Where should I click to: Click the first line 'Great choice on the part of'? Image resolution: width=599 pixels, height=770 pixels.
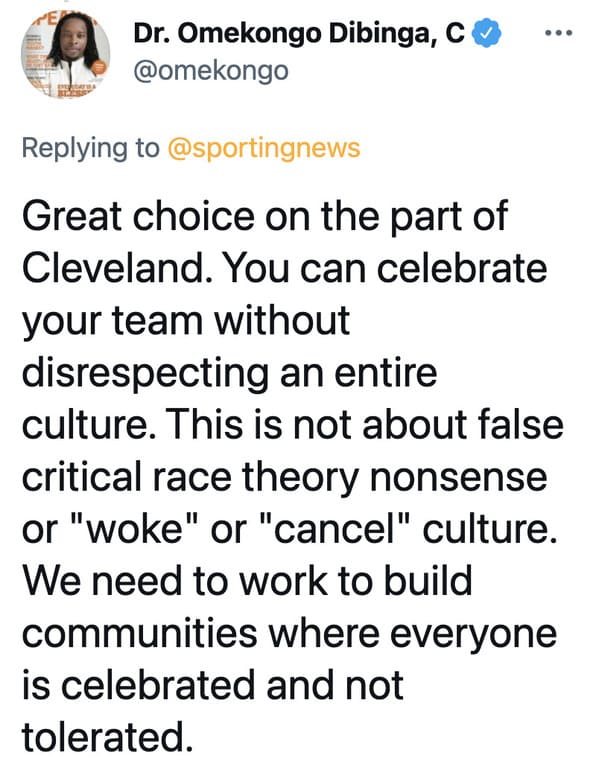coord(265,217)
